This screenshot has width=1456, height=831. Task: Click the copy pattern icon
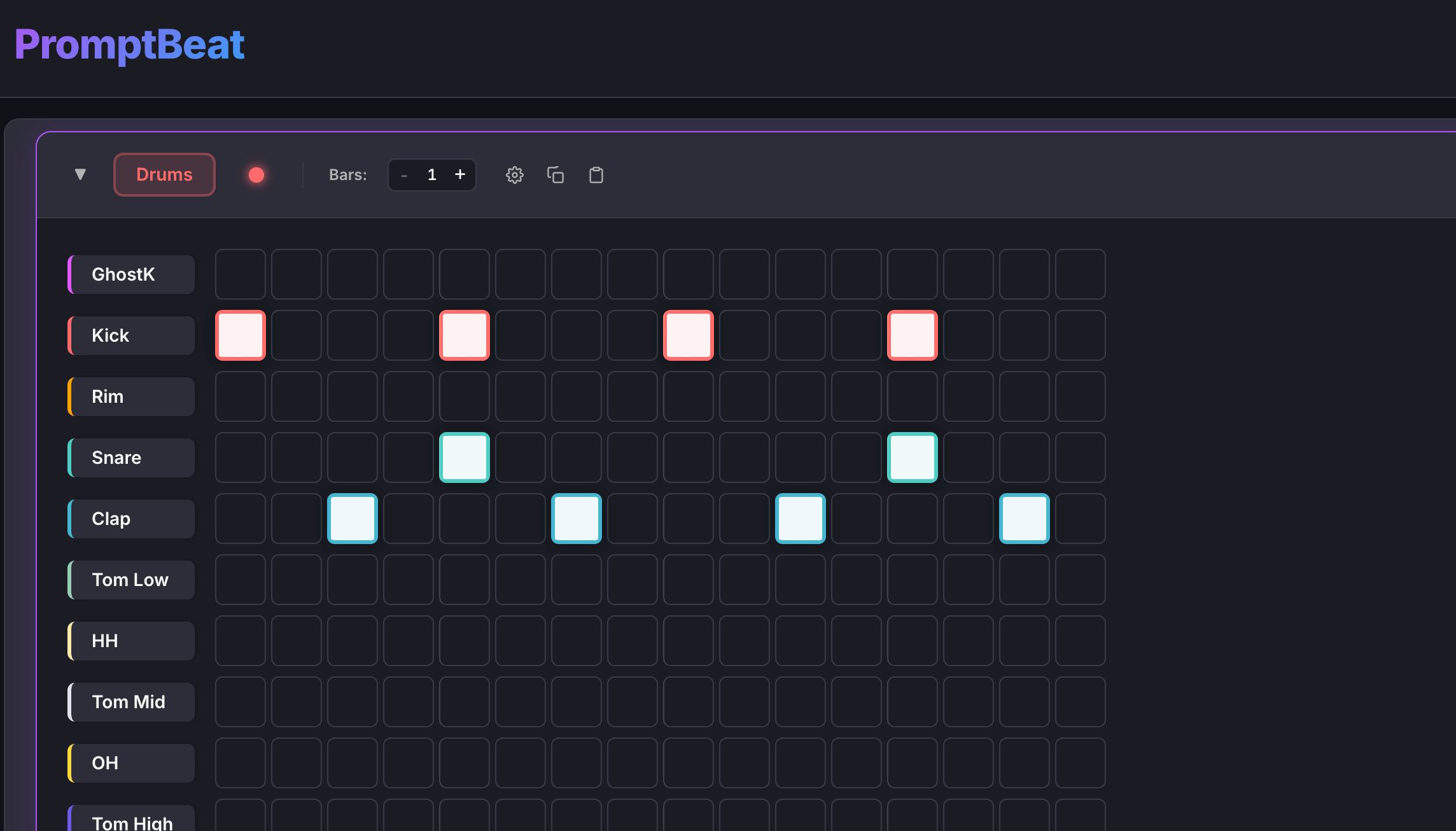(x=556, y=175)
